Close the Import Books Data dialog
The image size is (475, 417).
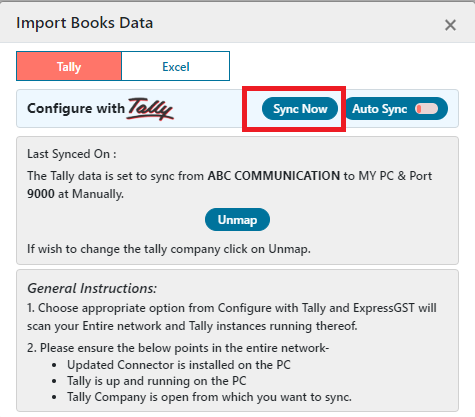[450, 25]
